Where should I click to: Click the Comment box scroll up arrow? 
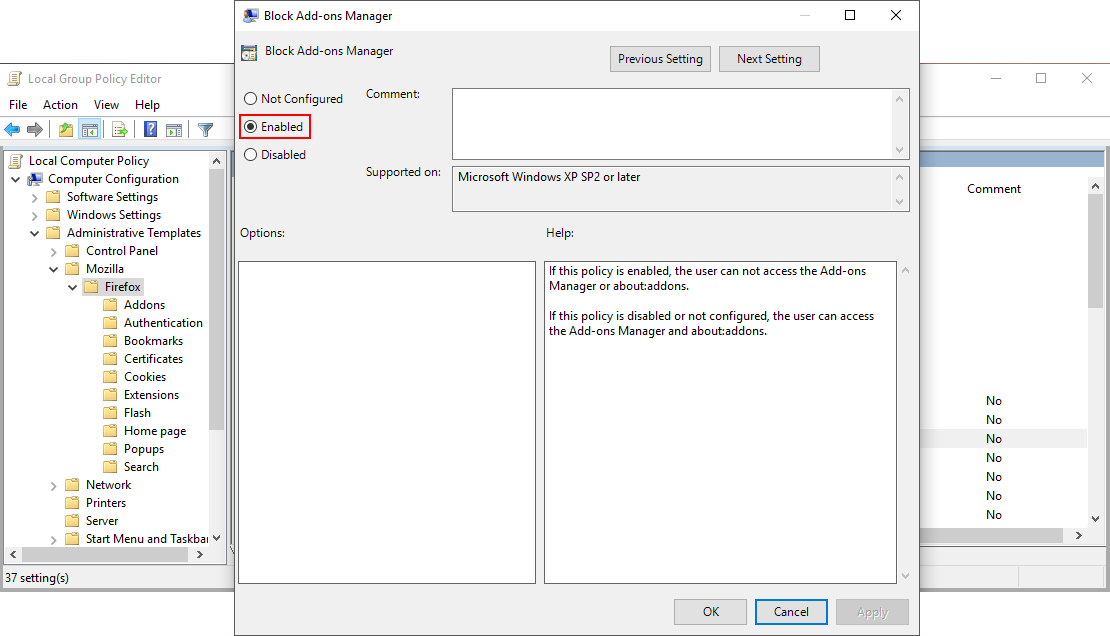click(900, 99)
